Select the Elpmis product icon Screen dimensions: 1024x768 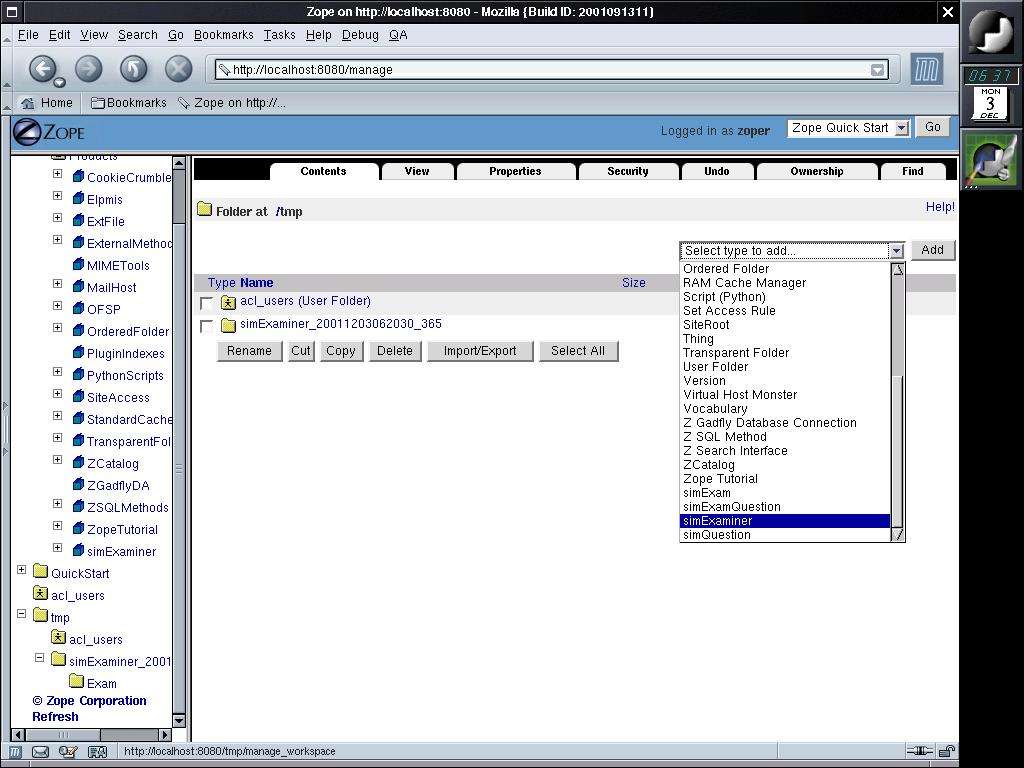tap(78, 199)
